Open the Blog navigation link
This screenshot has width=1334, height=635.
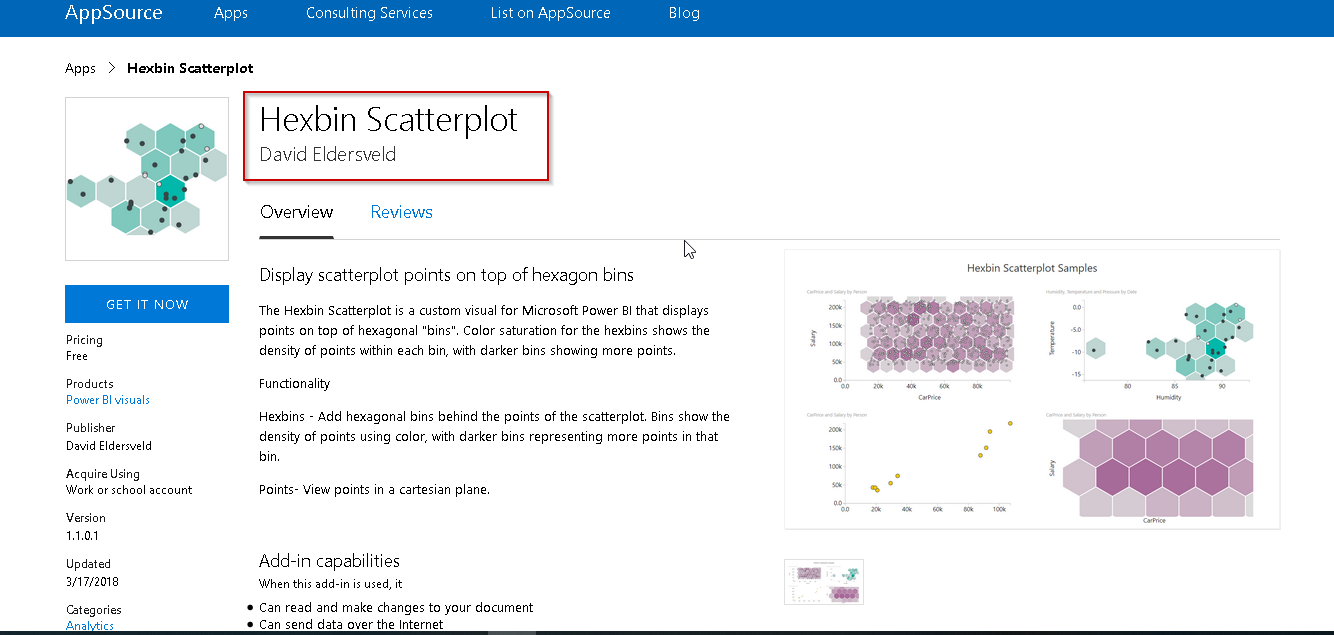tap(684, 13)
